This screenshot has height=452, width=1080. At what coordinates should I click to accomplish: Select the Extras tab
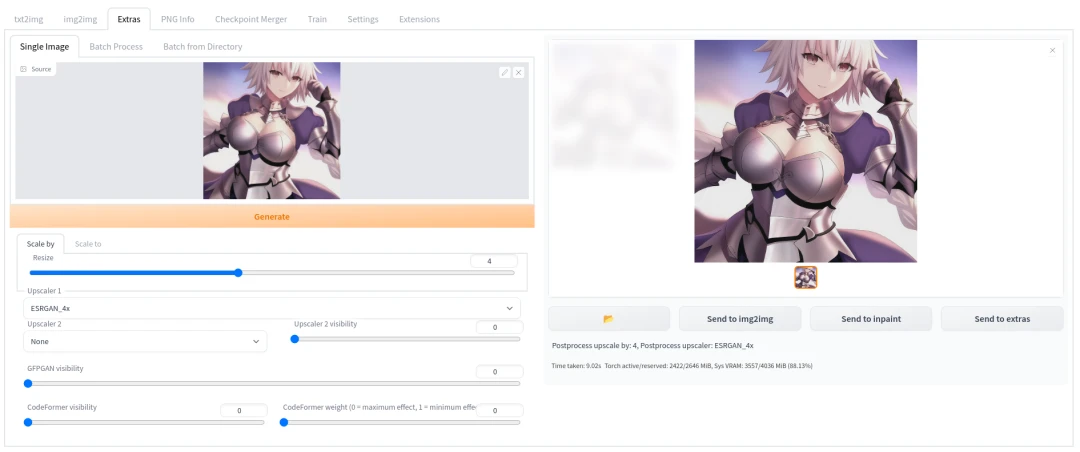click(x=129, y=19)
